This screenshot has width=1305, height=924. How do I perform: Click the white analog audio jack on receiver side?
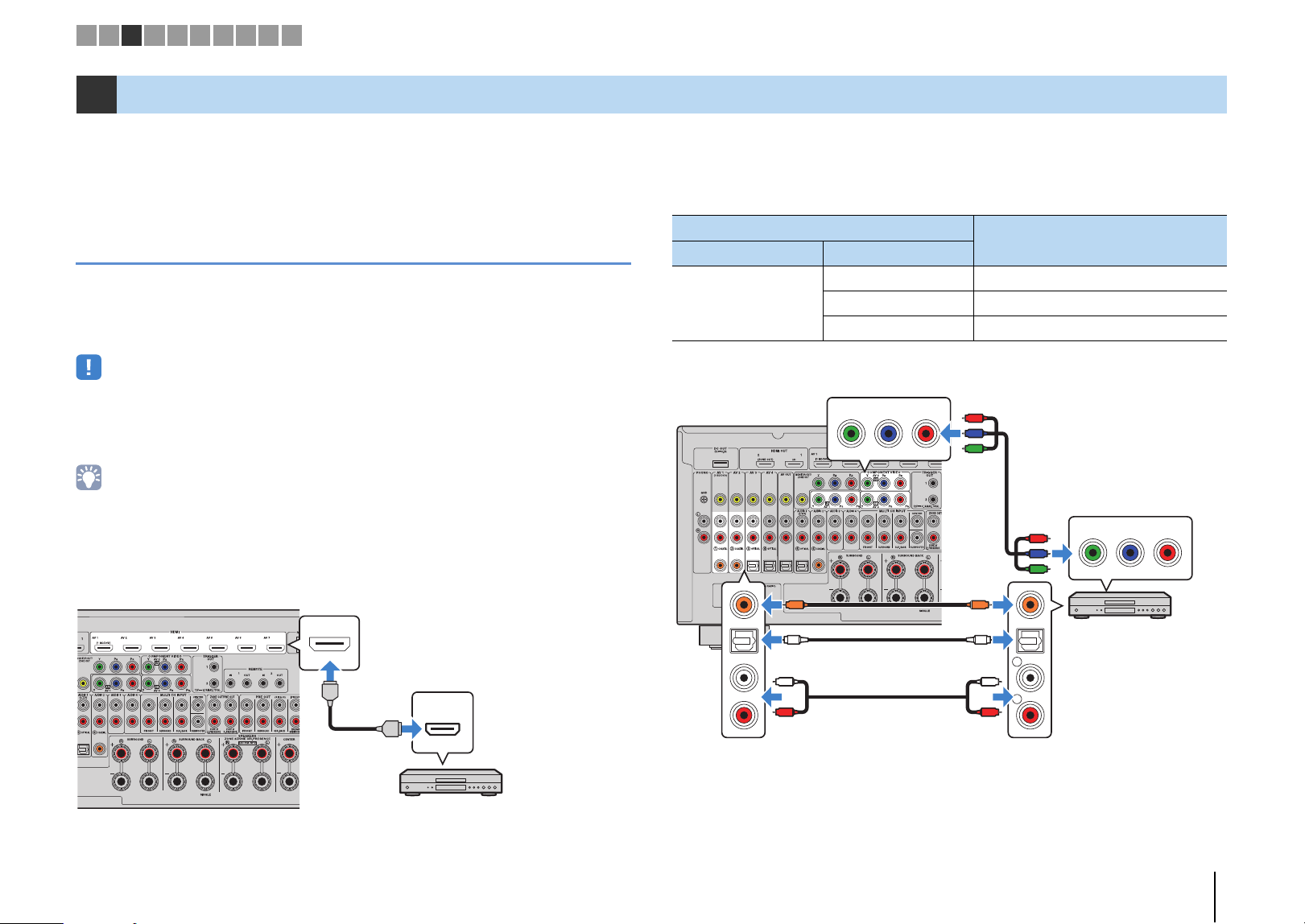(x=743, y=678)
